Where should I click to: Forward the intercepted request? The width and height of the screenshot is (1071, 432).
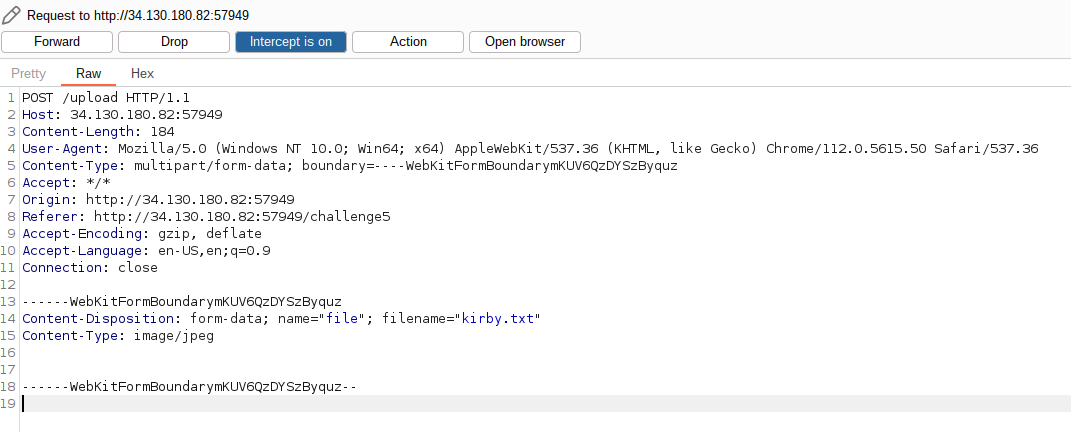(x=57, y=42)
